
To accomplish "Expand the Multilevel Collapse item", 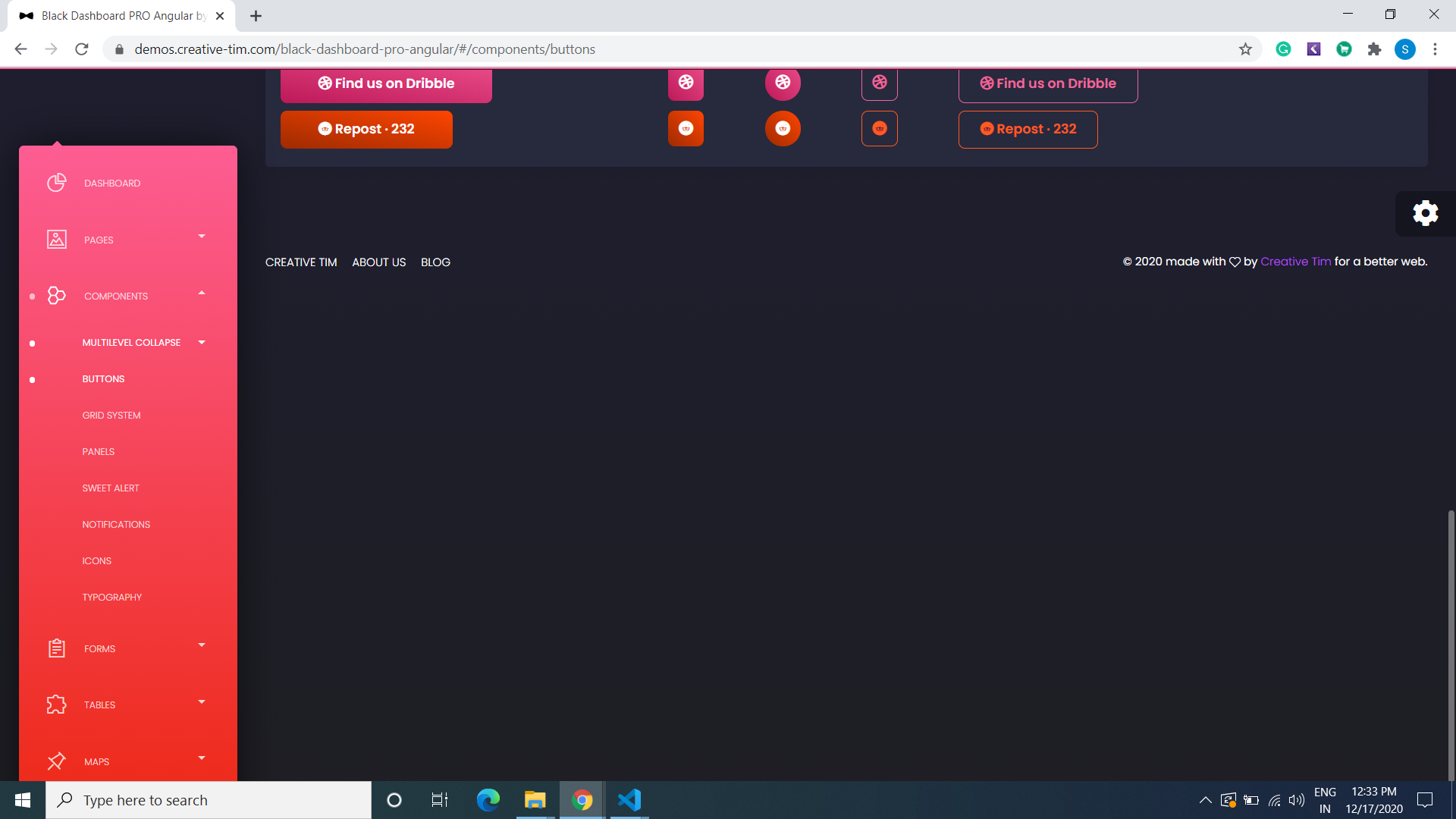I will pyautogui.click(x=201, y=342).
